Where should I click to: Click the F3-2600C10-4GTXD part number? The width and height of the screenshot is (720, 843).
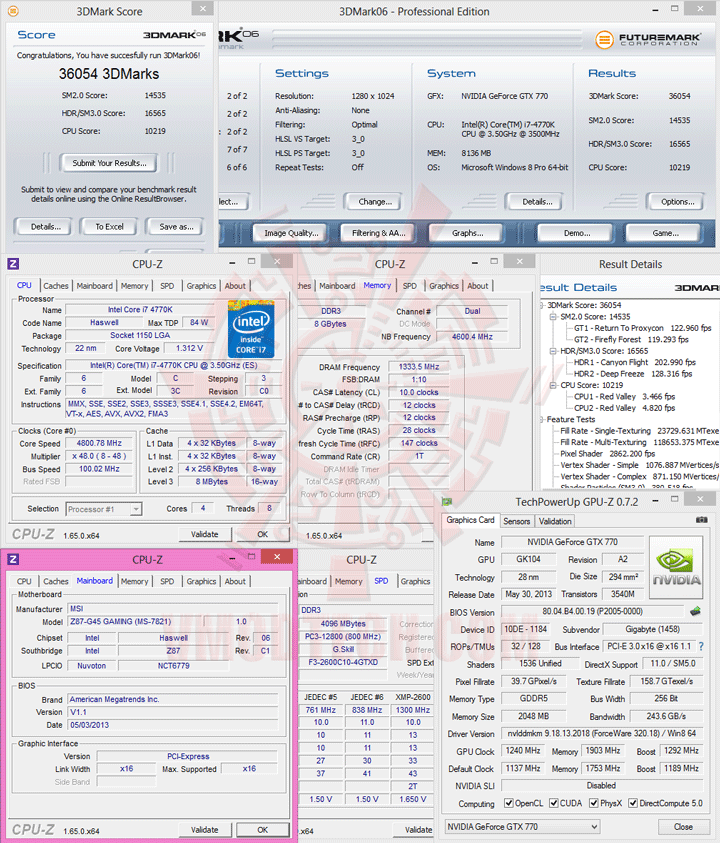[x=343, y=662]
